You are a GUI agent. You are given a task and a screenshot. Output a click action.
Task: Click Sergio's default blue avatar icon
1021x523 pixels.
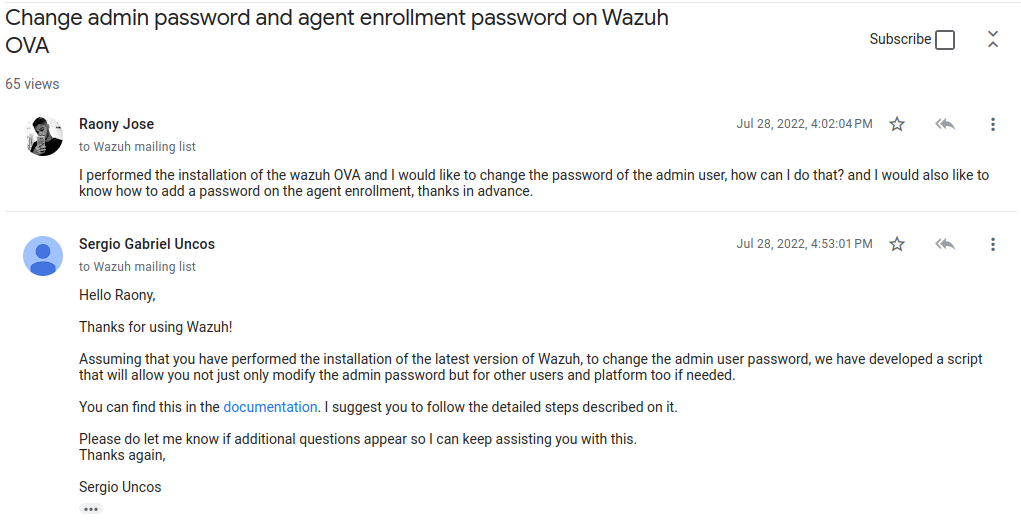coord(43,256)
